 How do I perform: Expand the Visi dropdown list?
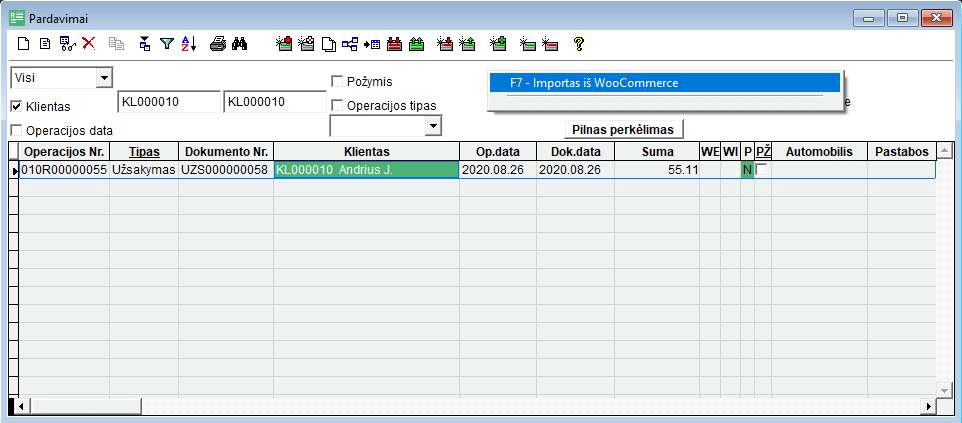tap(104, 77)
